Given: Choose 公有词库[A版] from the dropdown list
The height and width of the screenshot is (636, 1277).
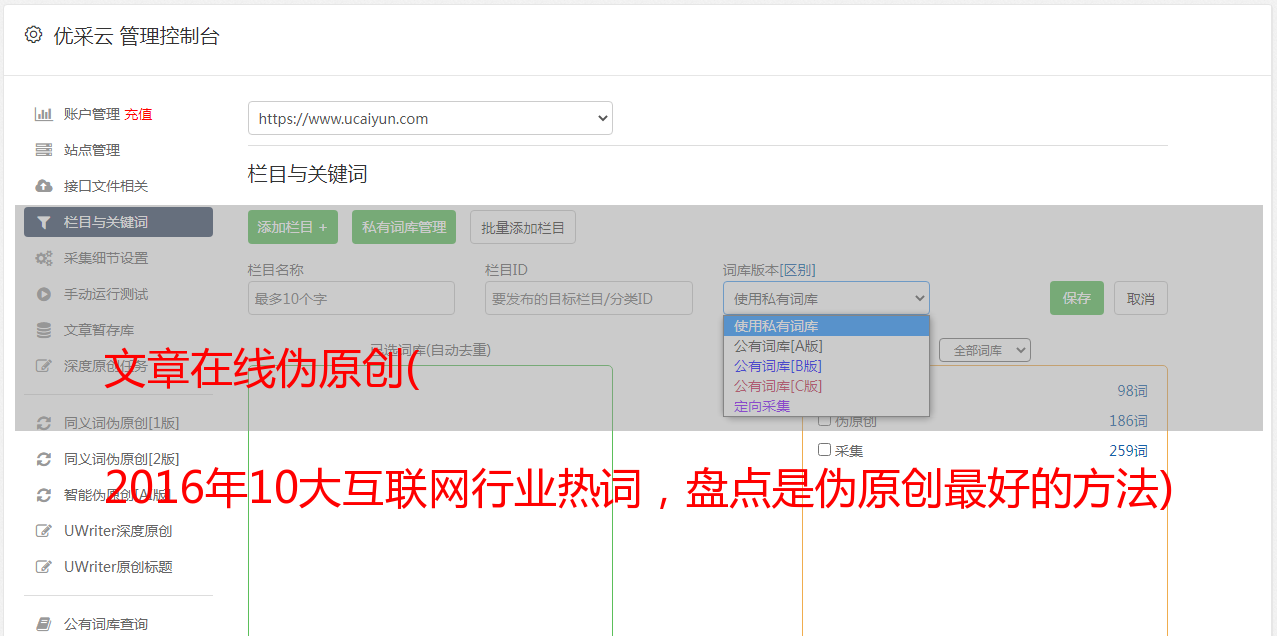Looking at the screenshot, I should pyautogui.click(x=826, y=346).
